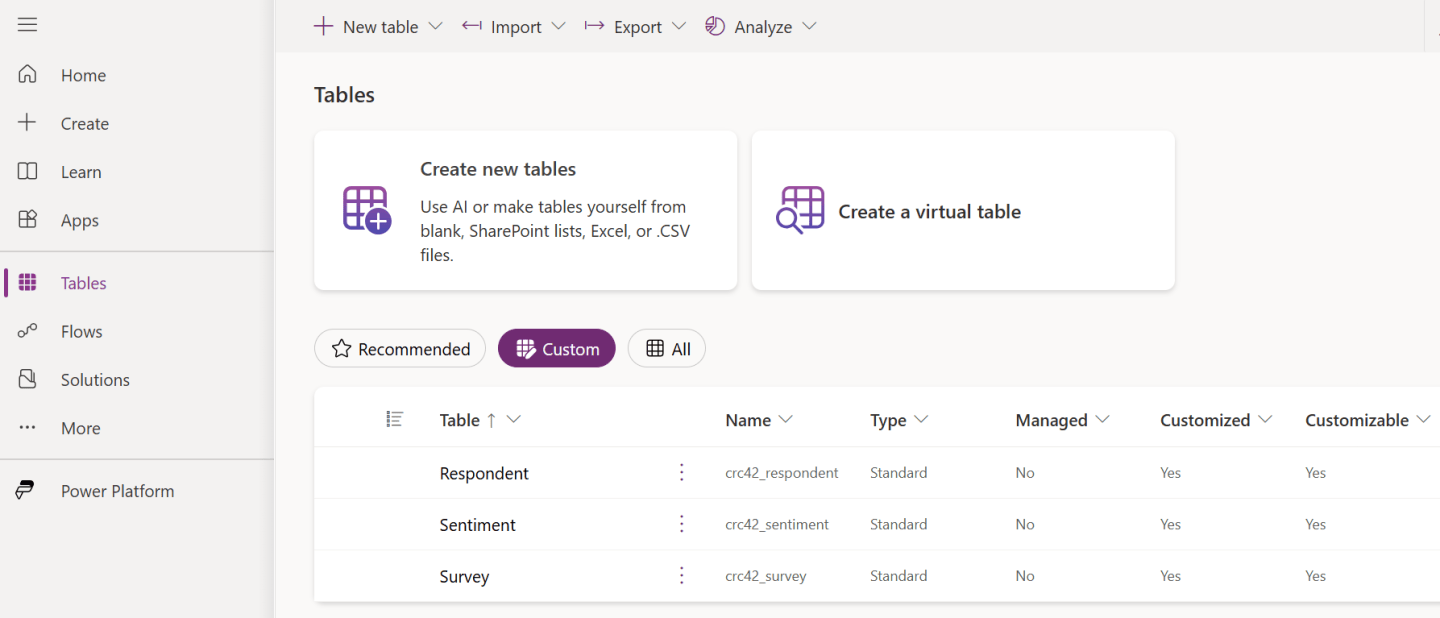The width and height of the screenshot is (1440, 618).
Task: Click crc42_respondent name cell
Action: click(782, 473)
